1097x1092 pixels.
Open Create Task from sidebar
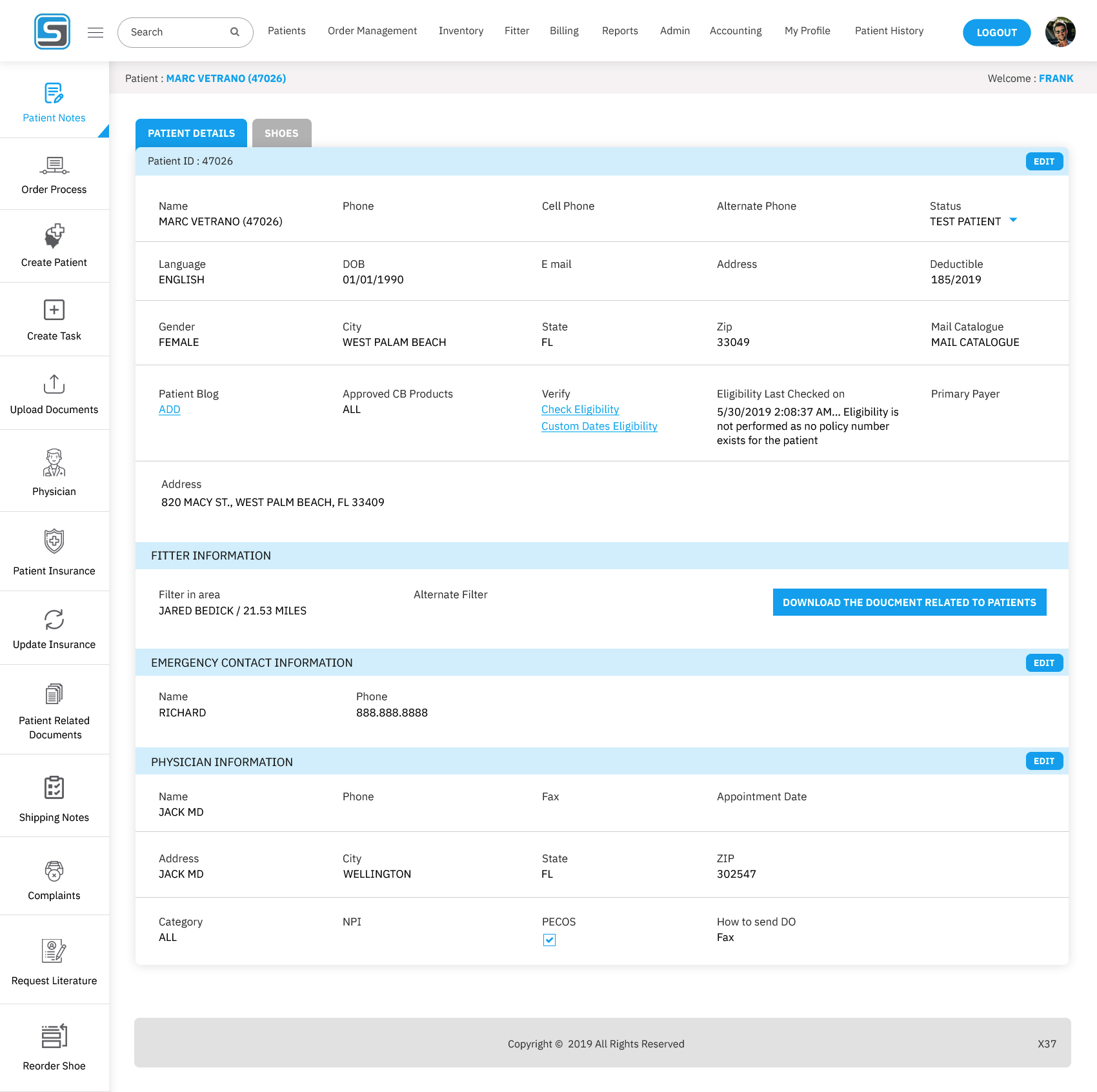(54, 310)
